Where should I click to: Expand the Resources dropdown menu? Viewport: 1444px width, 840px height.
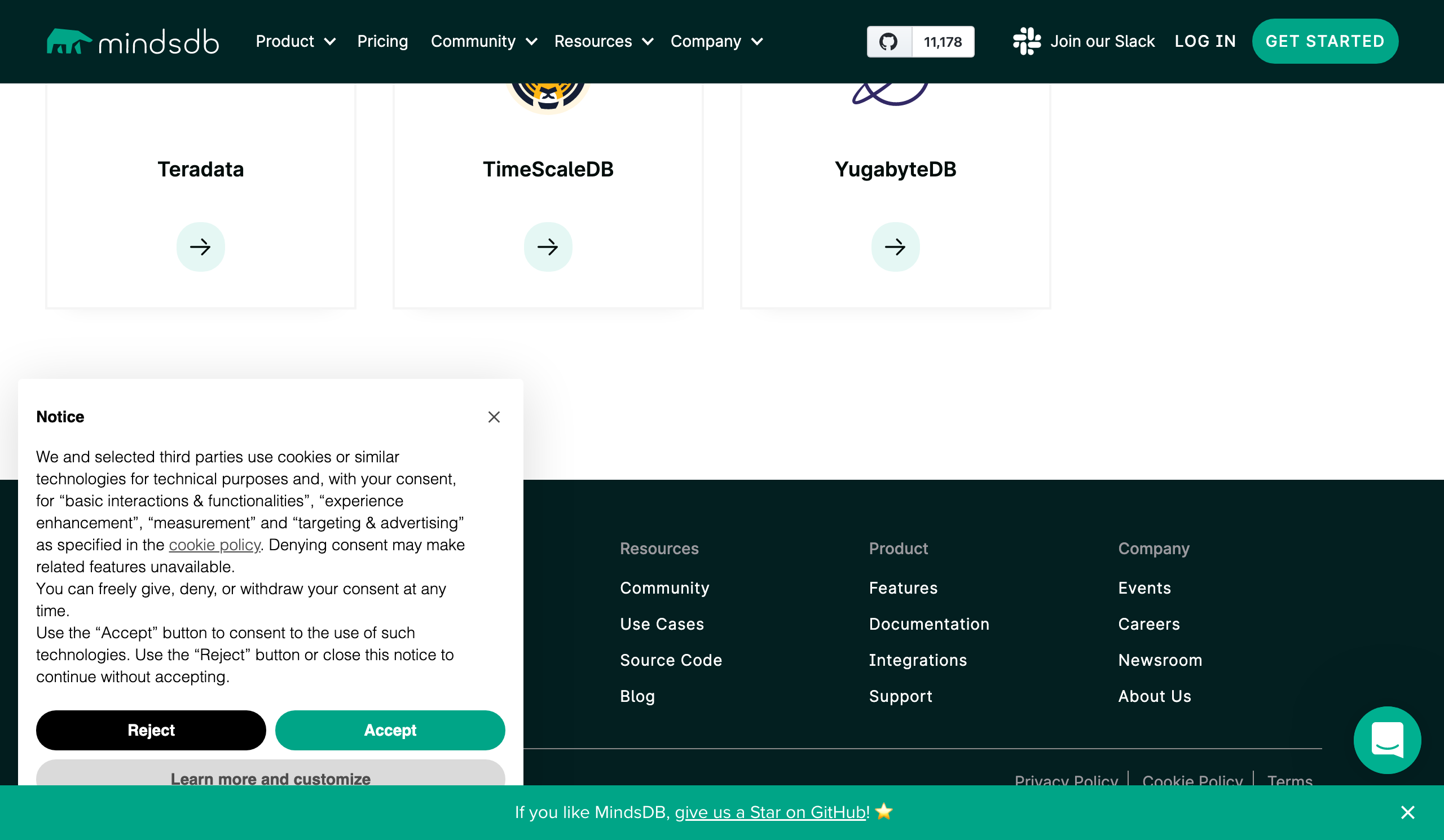pos(603,41)
